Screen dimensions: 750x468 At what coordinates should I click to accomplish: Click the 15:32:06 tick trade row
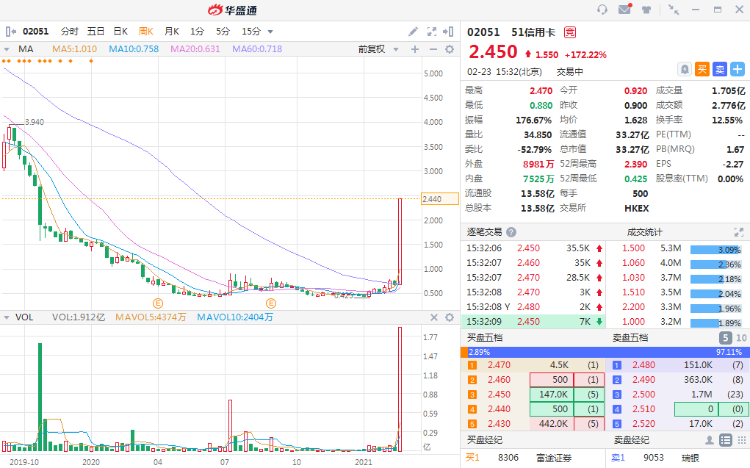click(534, 248)
